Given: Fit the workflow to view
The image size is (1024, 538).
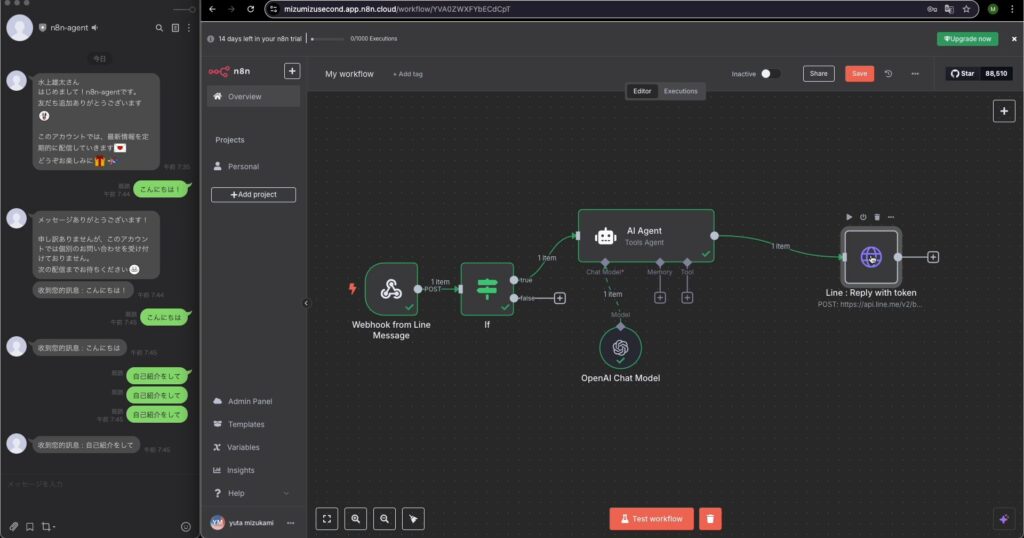Looking at the screenshot, I should (x=327, y=519).
